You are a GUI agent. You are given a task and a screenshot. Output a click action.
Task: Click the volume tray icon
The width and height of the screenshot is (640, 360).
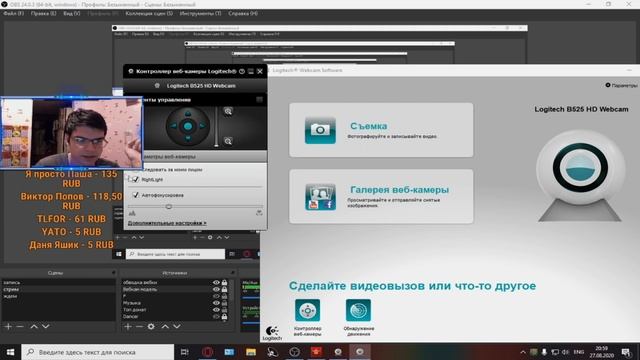[x=566, y=352]
